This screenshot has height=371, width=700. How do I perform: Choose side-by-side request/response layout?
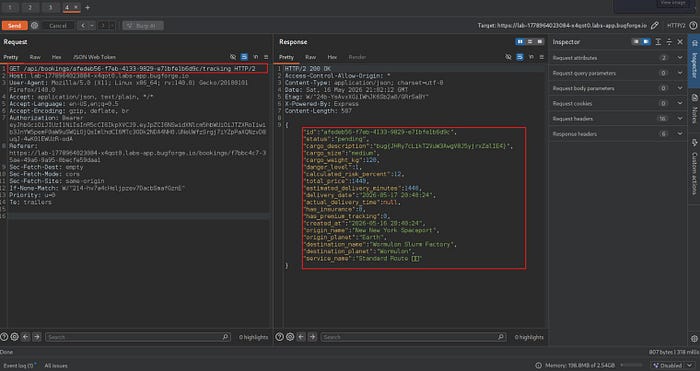[520, 42]
